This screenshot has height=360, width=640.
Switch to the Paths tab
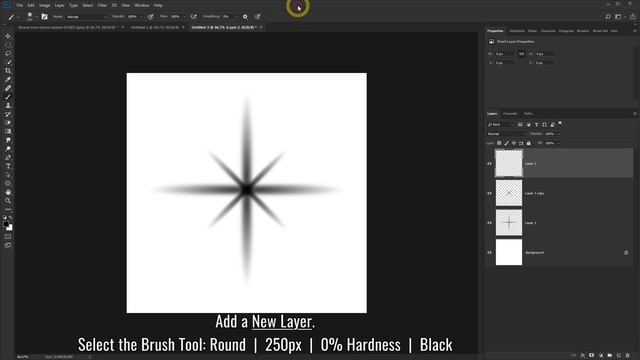[x=528, y=113]
